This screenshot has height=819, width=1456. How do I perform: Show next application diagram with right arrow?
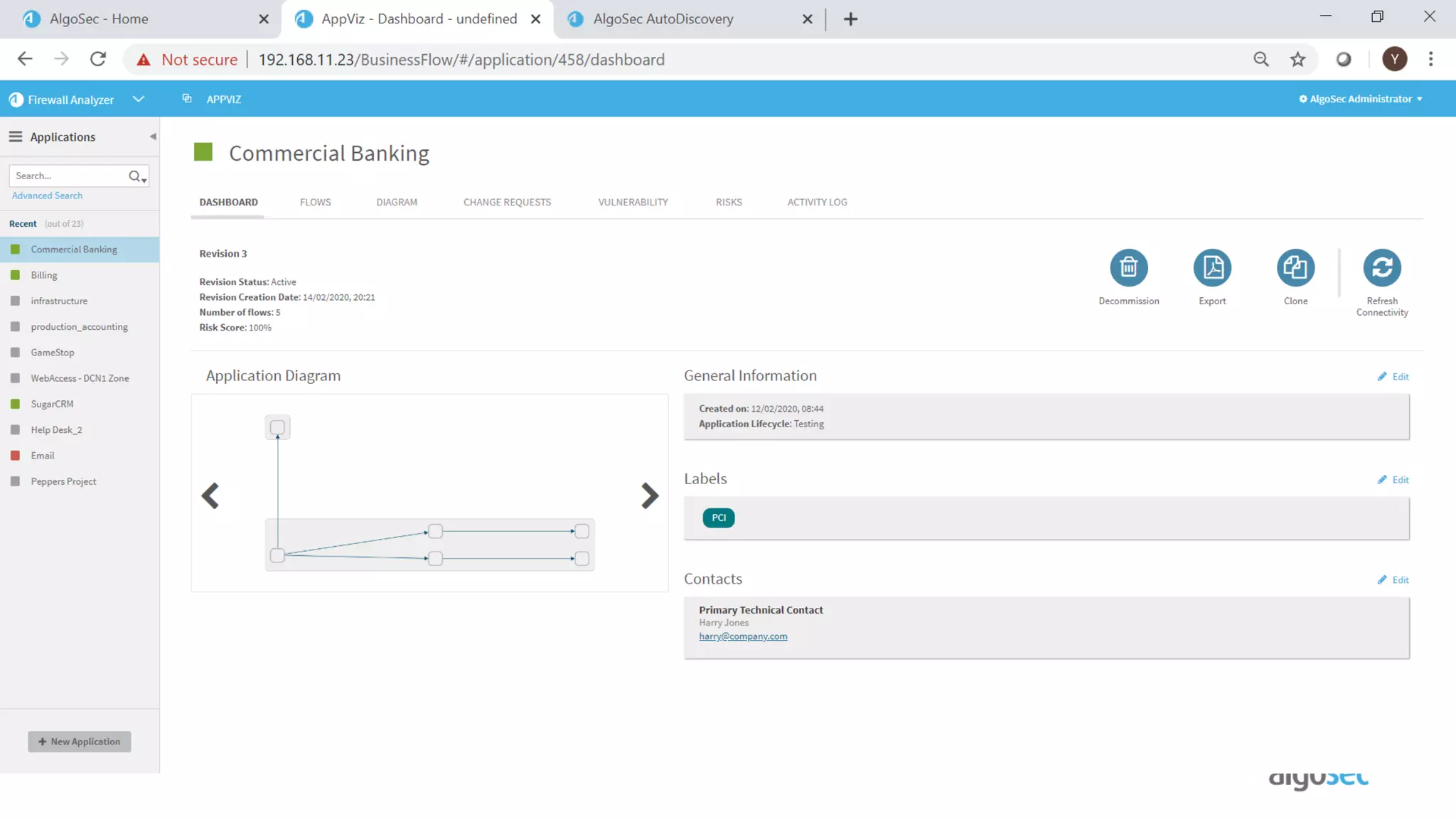(x=649, y=496)
